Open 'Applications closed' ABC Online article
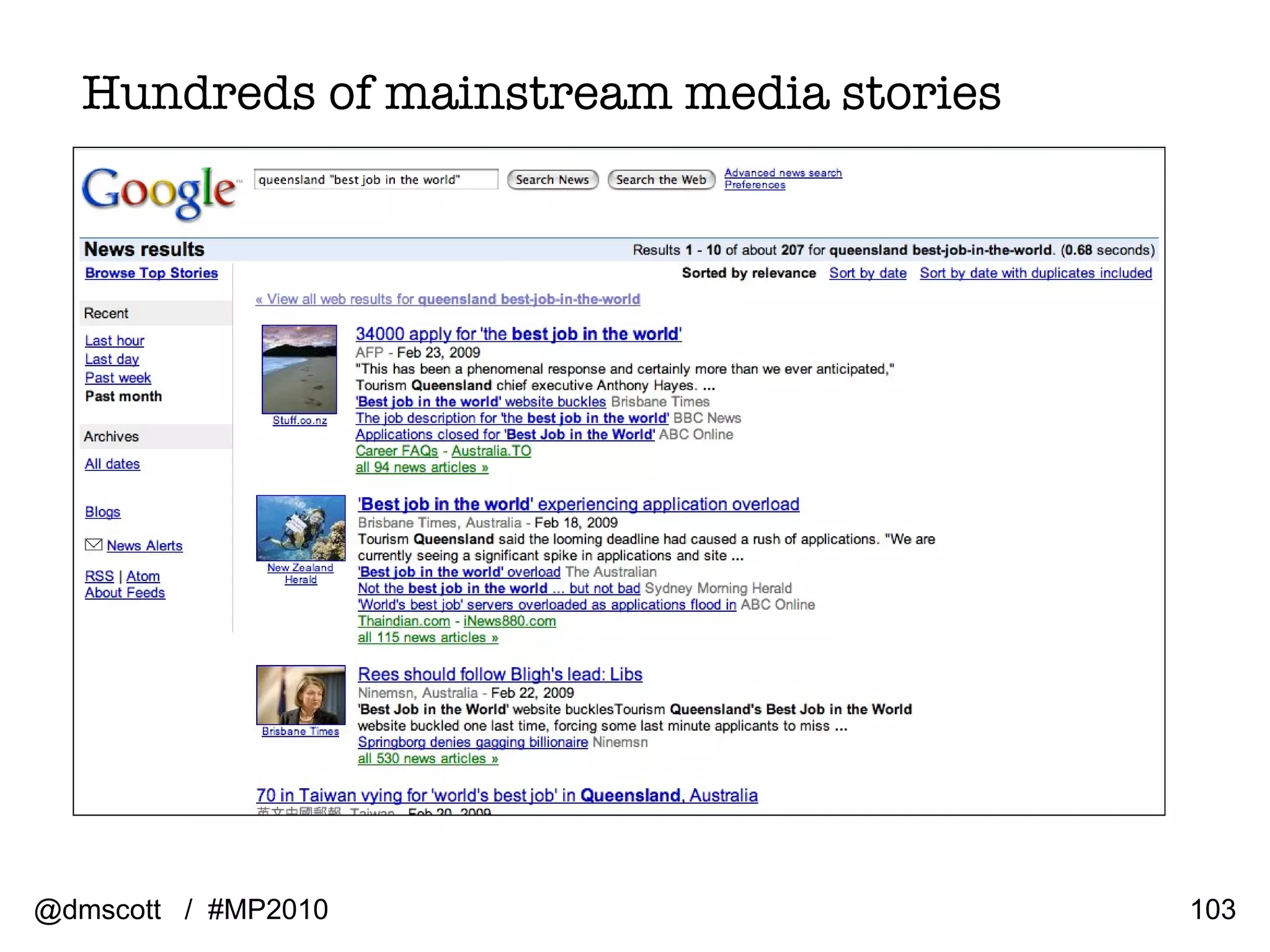Viewport: 1270px width, 952px height. coord(505,435)
